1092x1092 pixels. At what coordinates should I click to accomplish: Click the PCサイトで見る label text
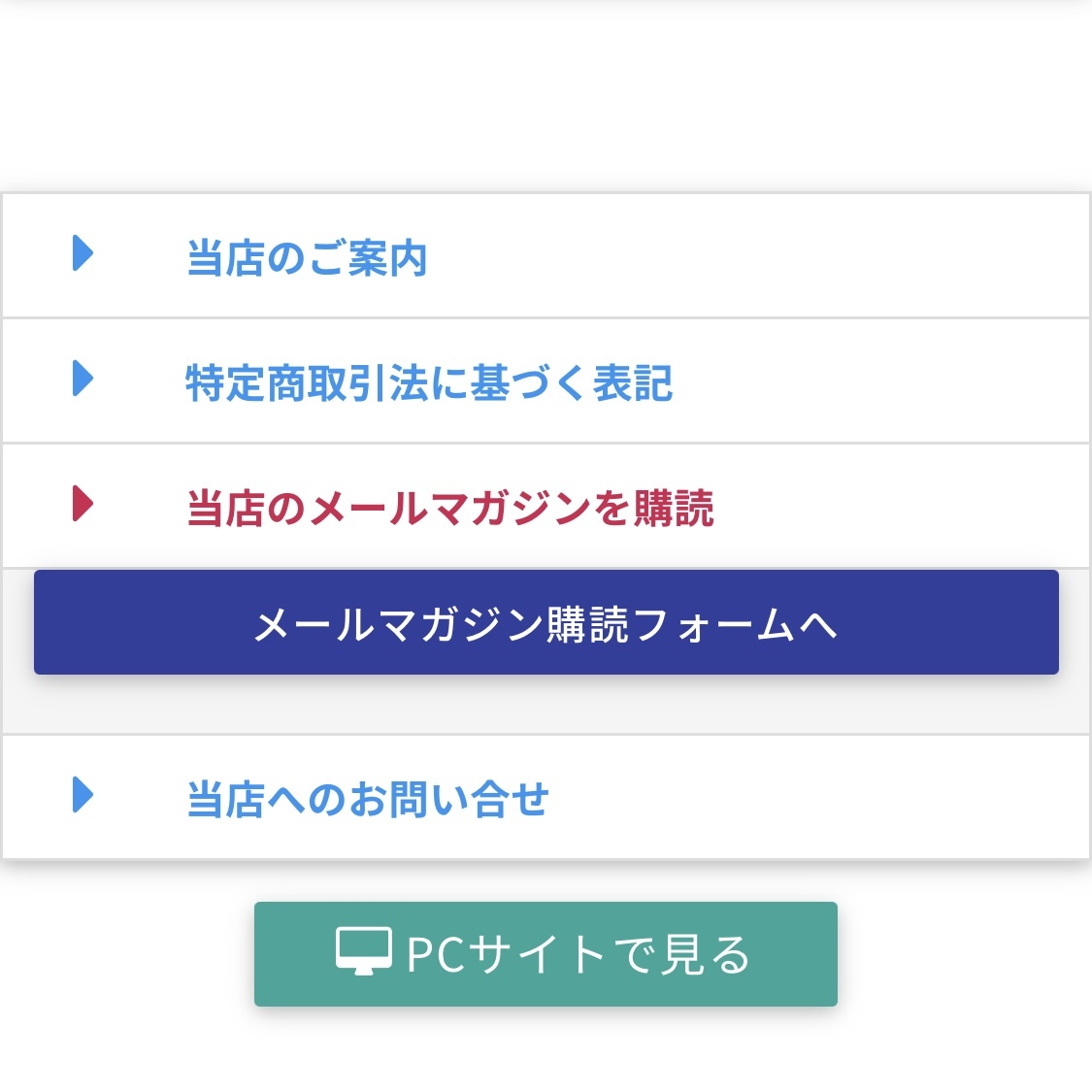pos(579,954)
